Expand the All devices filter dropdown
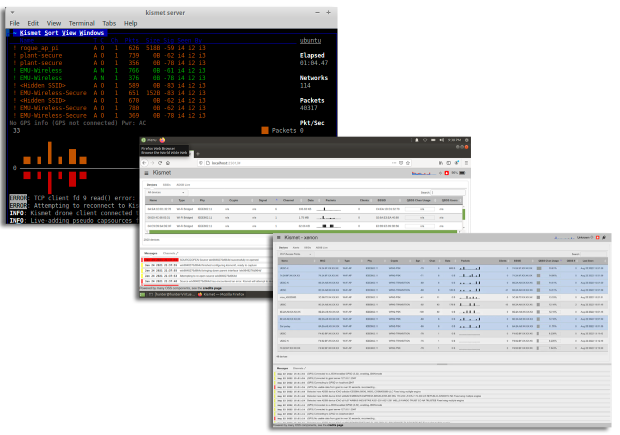 point(168,191)
